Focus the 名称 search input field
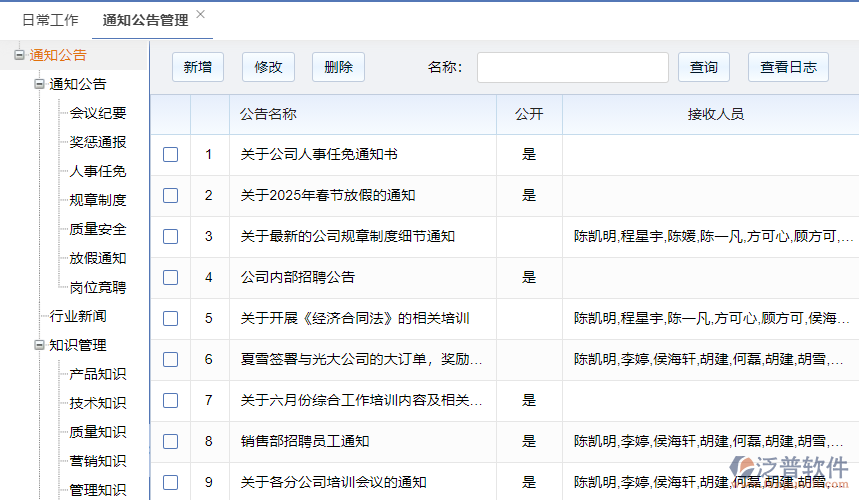This screenshot has height=500, width=859. pos(572,67)
